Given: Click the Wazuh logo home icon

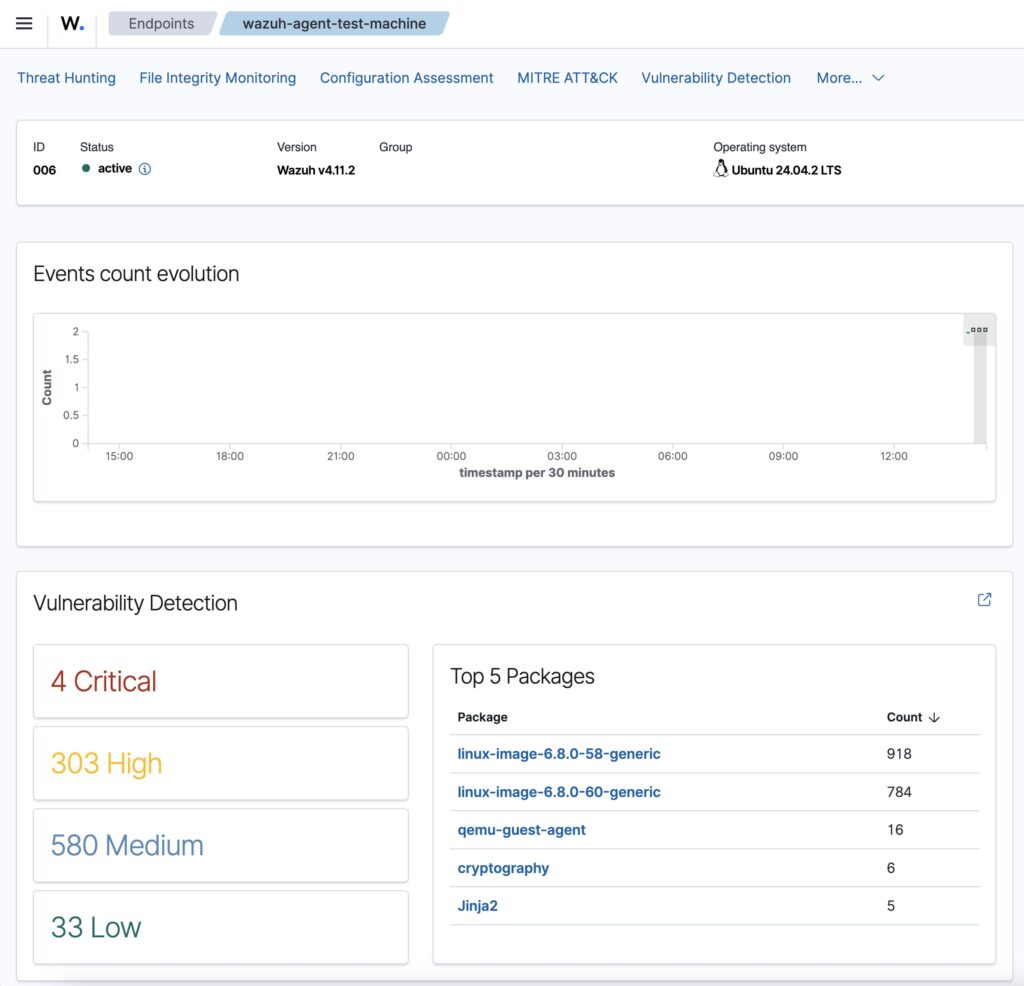Looking at the screenshot, I should [x=72, y=24].
